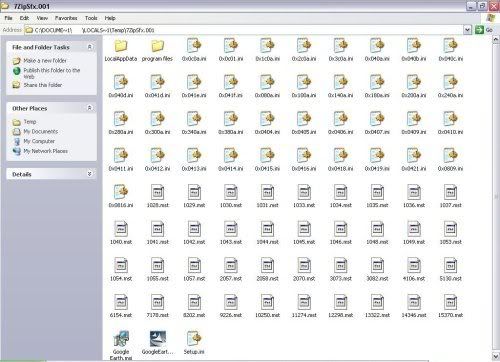Select the Google Earth.msi installer icon

(x=121, y=339)
